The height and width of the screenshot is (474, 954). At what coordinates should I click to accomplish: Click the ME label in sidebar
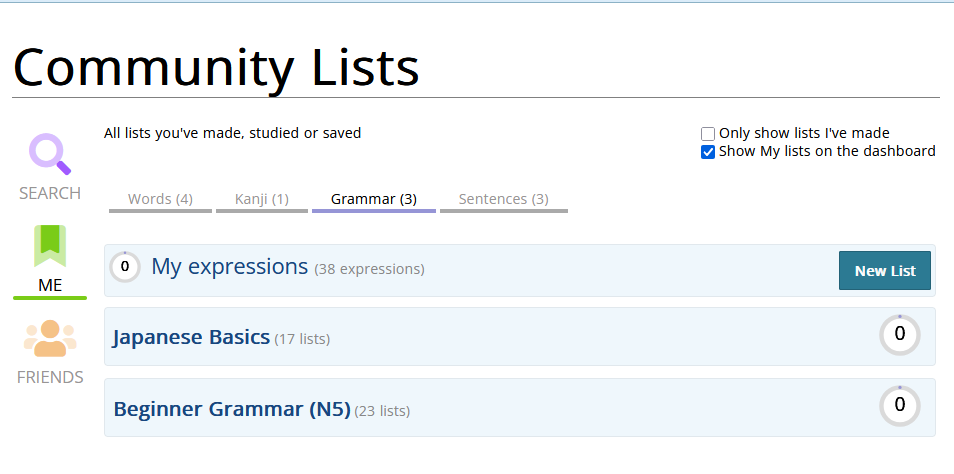(49, 285)
